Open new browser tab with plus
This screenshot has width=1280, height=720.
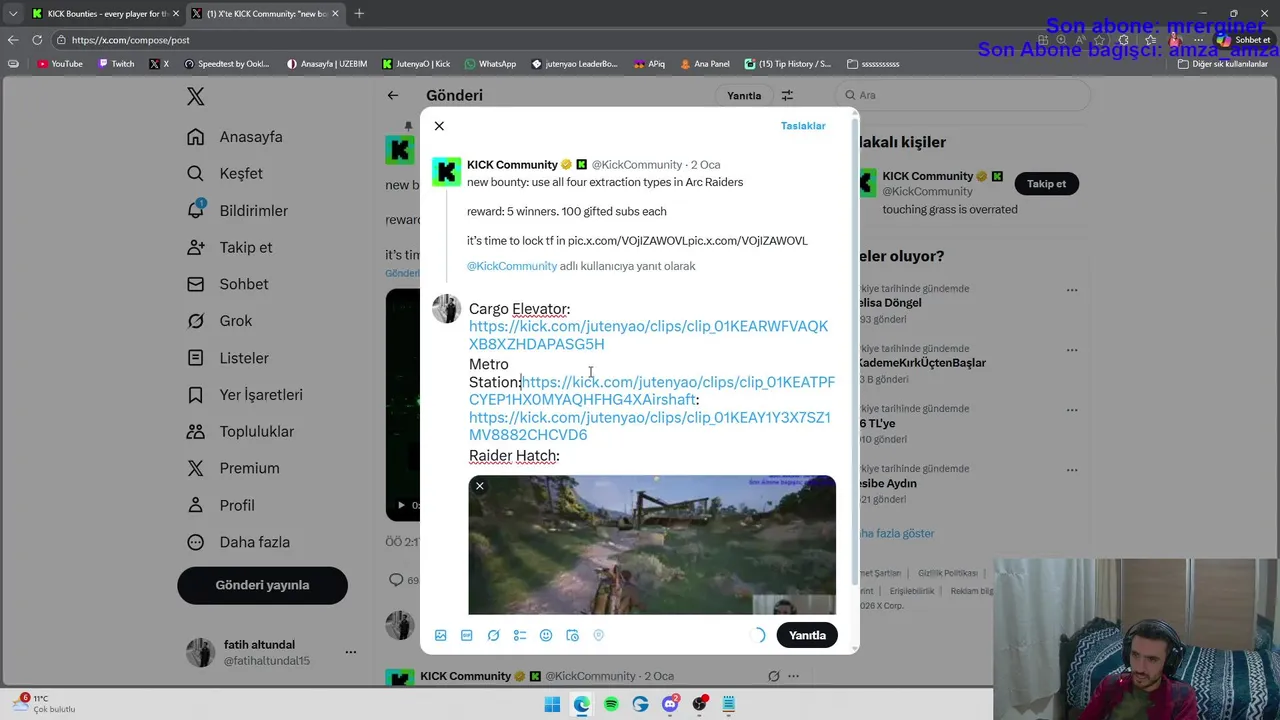pos(359,13)
